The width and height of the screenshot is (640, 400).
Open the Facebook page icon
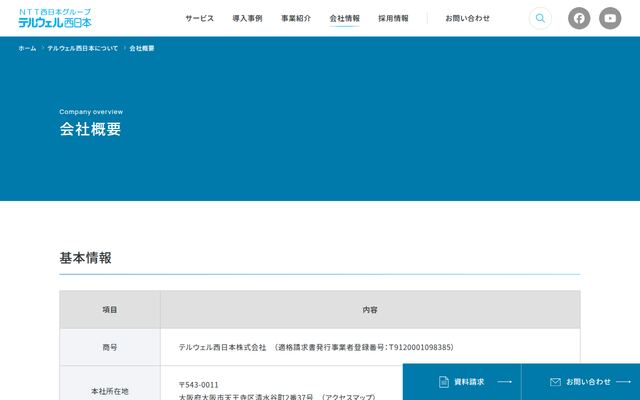click(x=579, y=18)
